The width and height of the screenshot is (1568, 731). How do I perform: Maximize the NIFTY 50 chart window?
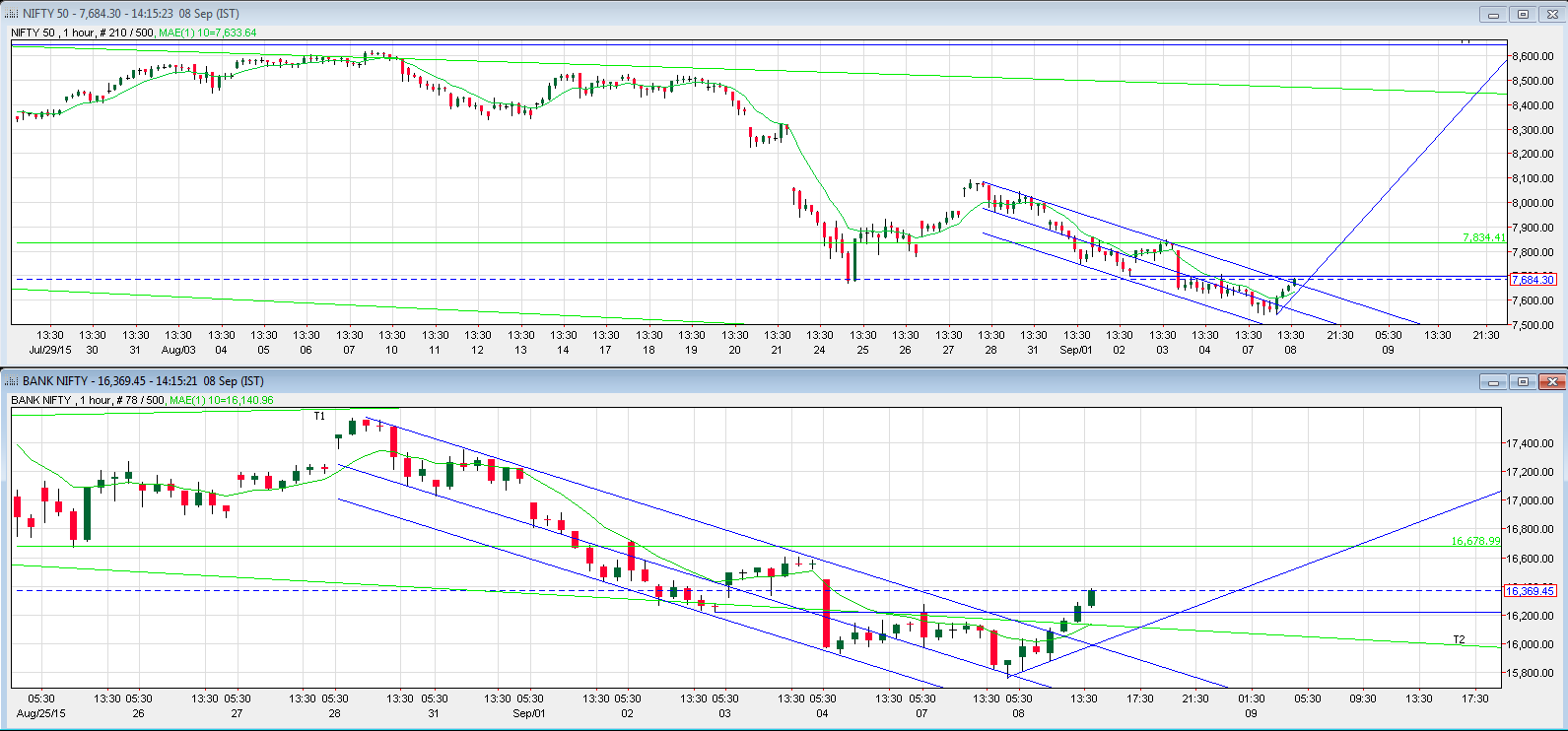pos(1523,15)
